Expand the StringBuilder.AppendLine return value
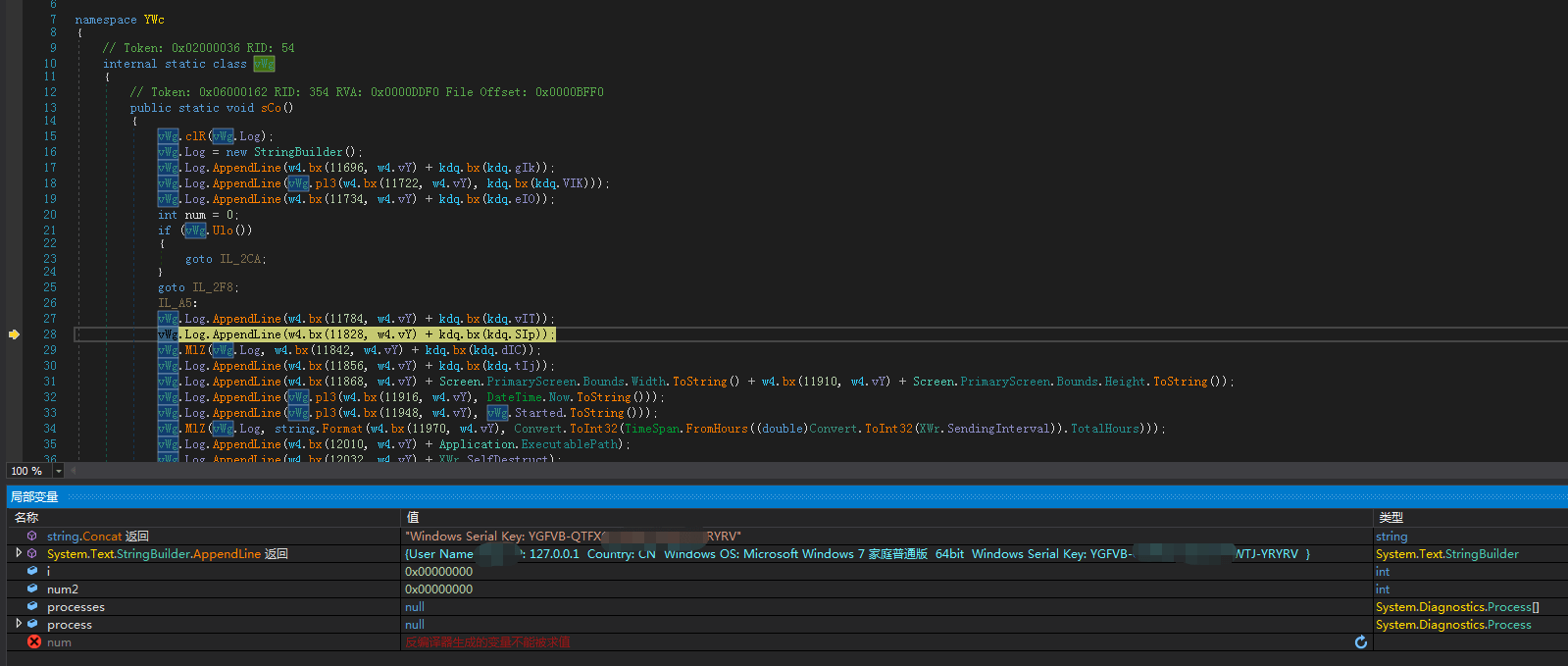Image resolution: width=1568 pixels, height=666 pixels. pos(19,553)
